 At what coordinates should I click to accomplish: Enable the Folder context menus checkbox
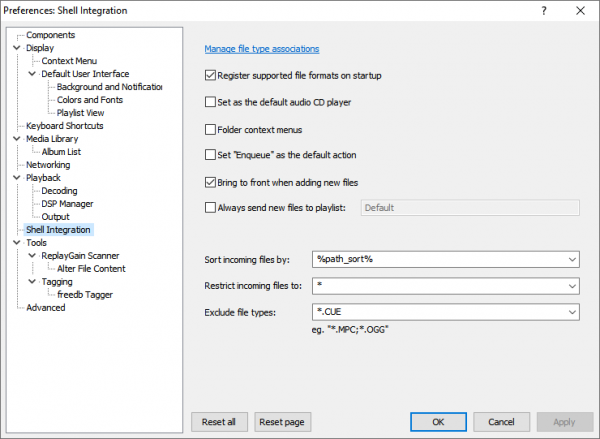(x=210, y=129)
